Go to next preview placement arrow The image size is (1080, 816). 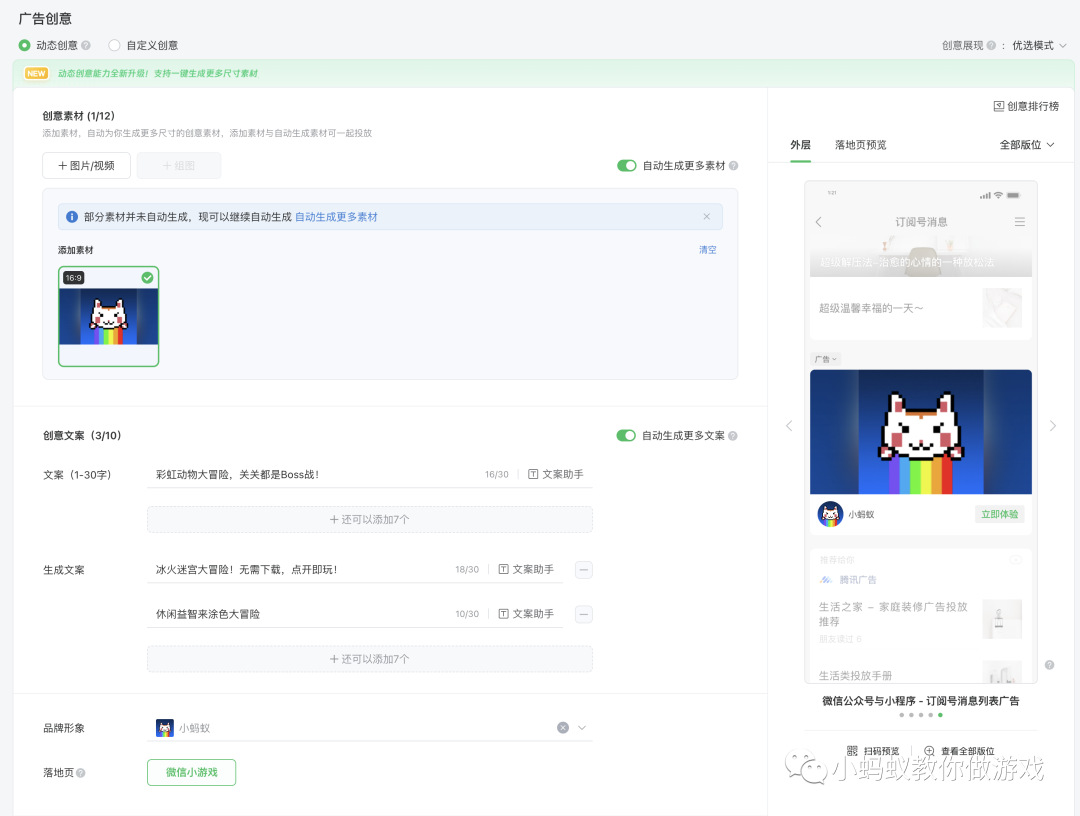pyautogui.click(x=1052, y=426)
